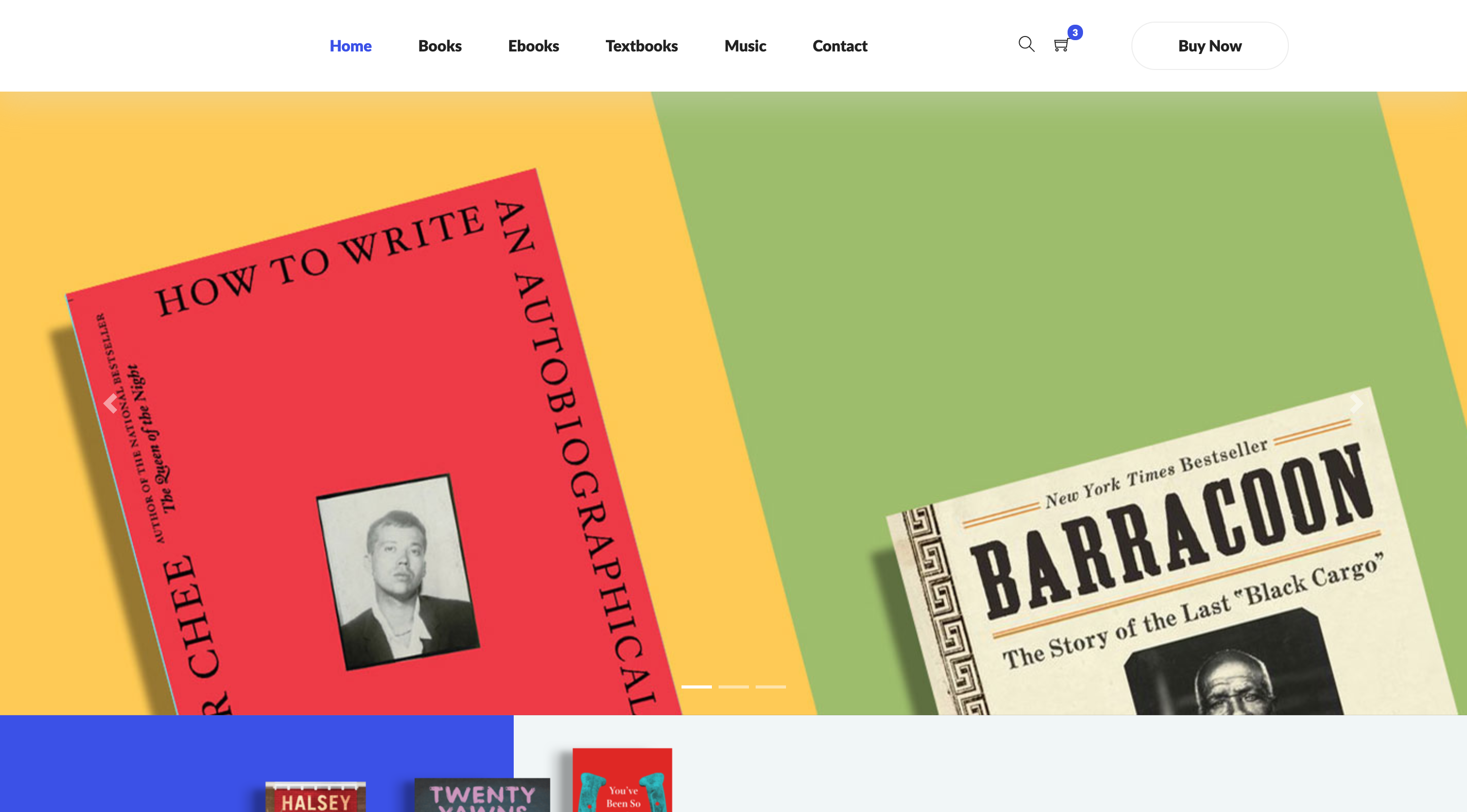Go to previous carousel slide arrow
Screen dimensions: 1467x812
click(110, 403)
